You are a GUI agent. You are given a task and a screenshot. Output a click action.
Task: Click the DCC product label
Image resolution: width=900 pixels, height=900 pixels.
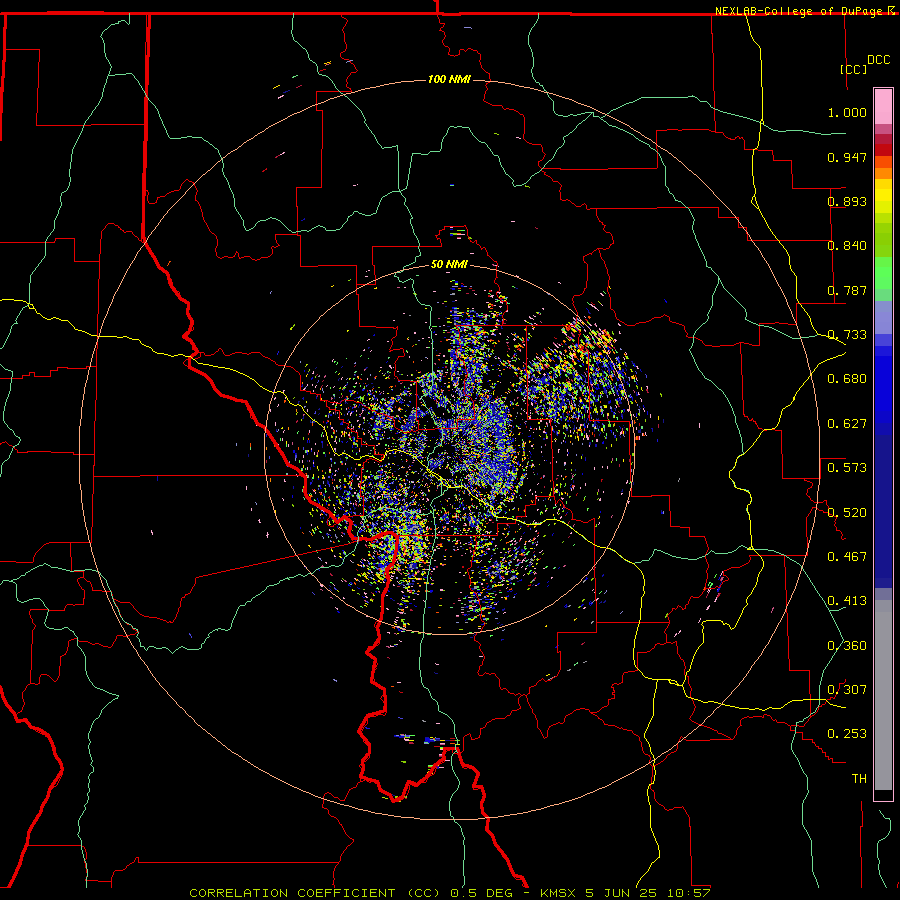click(x=879, y=60)
